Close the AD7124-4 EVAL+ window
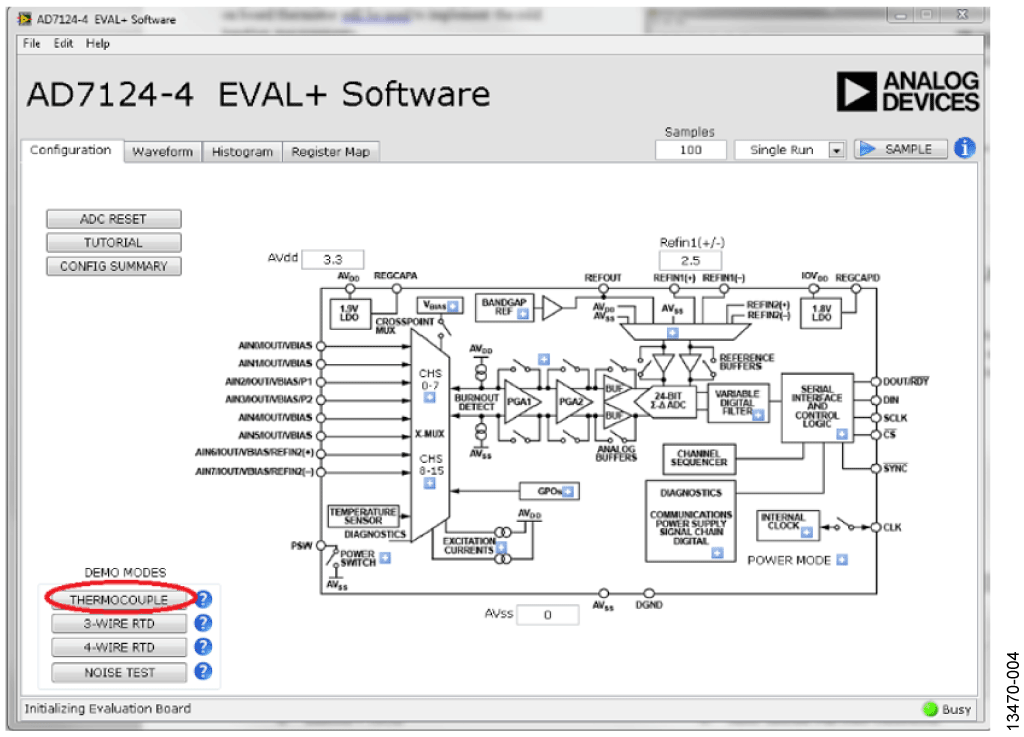This screenshot has height=737, width=1024. [x=963, y=14]
